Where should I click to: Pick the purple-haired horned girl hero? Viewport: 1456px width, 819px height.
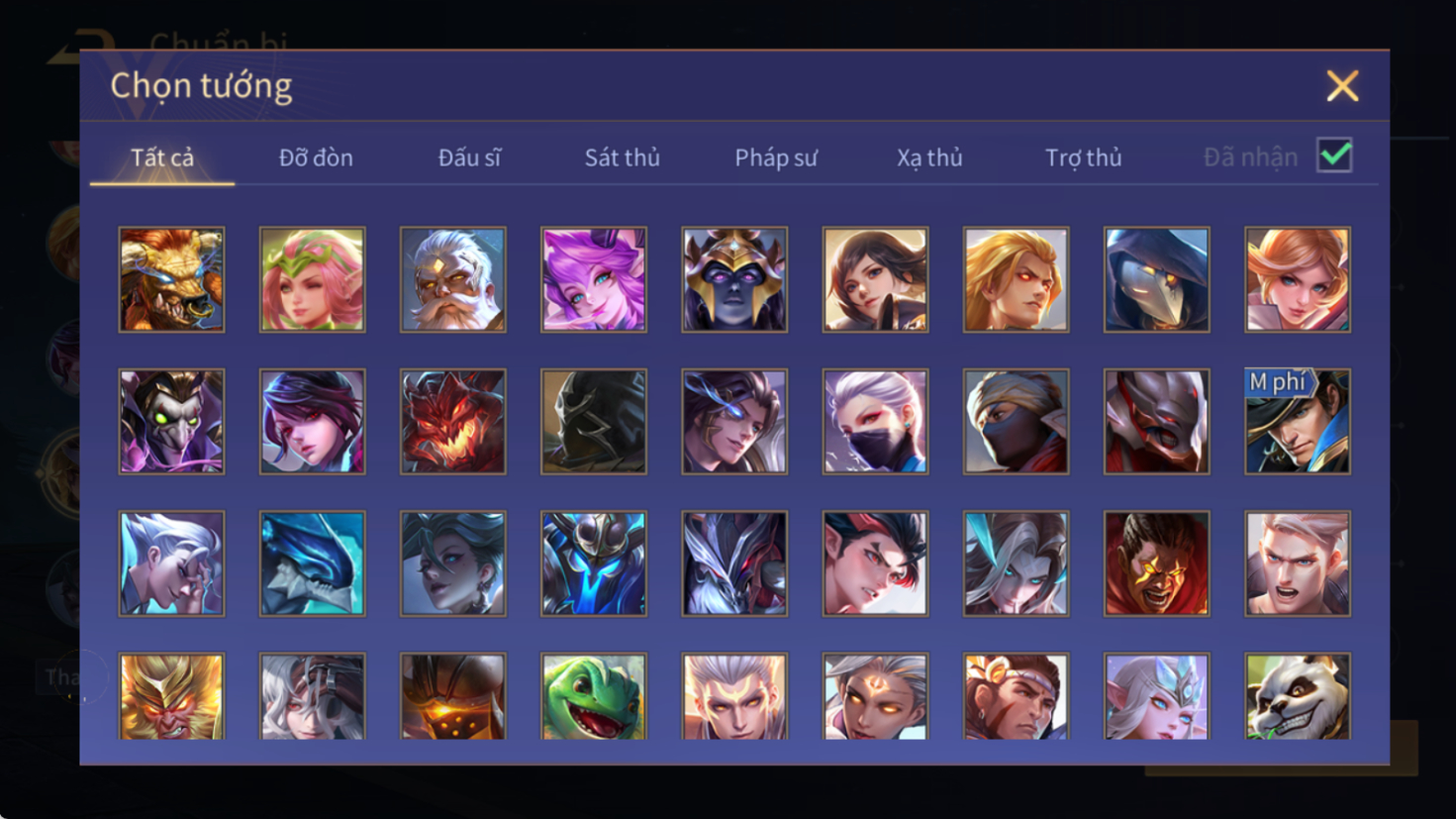594,279
